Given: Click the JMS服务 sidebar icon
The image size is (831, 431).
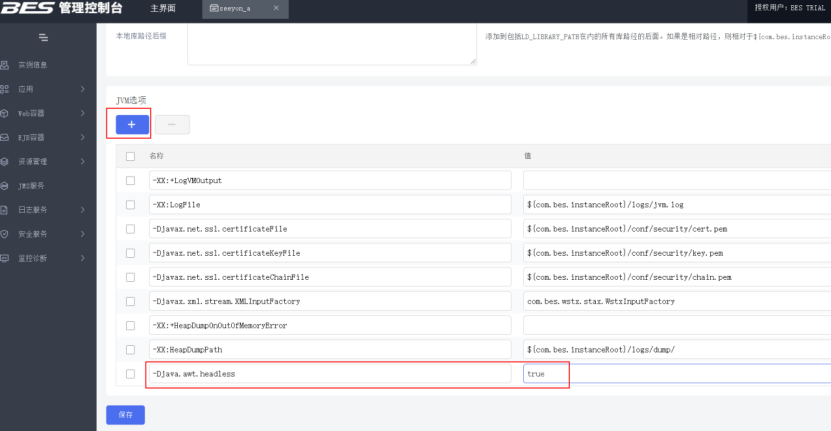Looking at the screenshot, I should pos(5,185).
